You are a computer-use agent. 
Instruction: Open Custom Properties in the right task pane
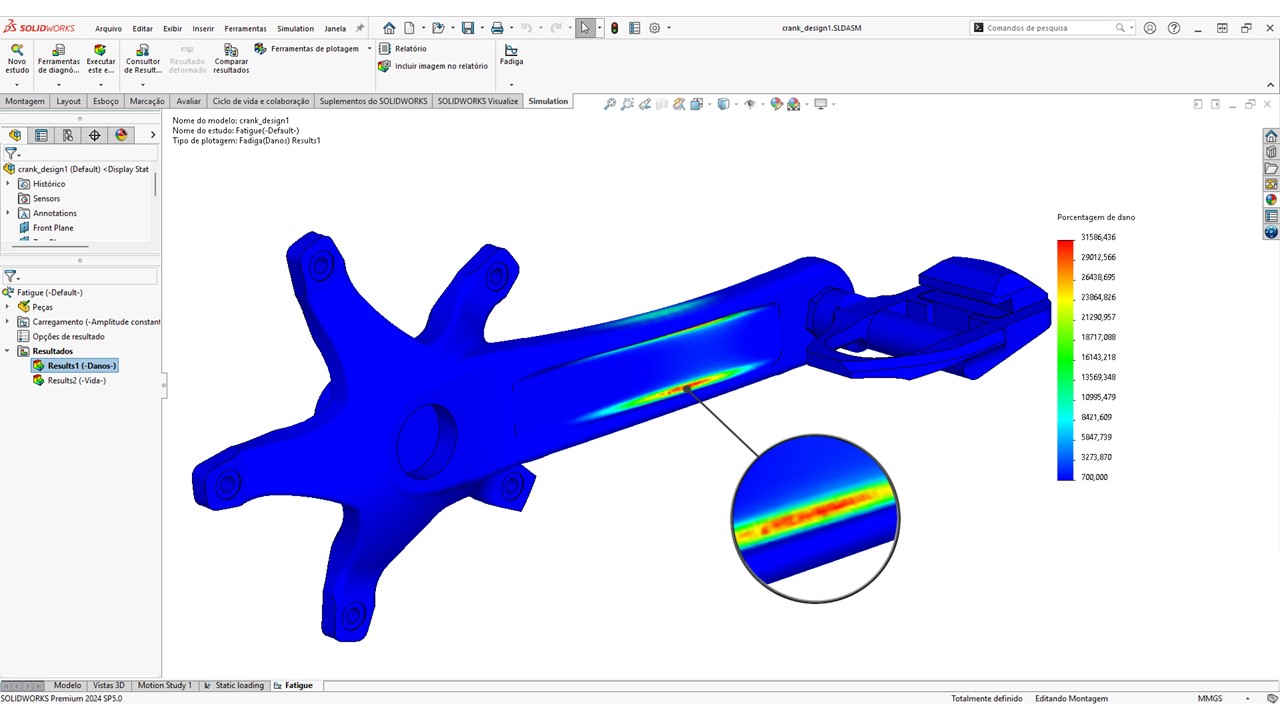1271,216
